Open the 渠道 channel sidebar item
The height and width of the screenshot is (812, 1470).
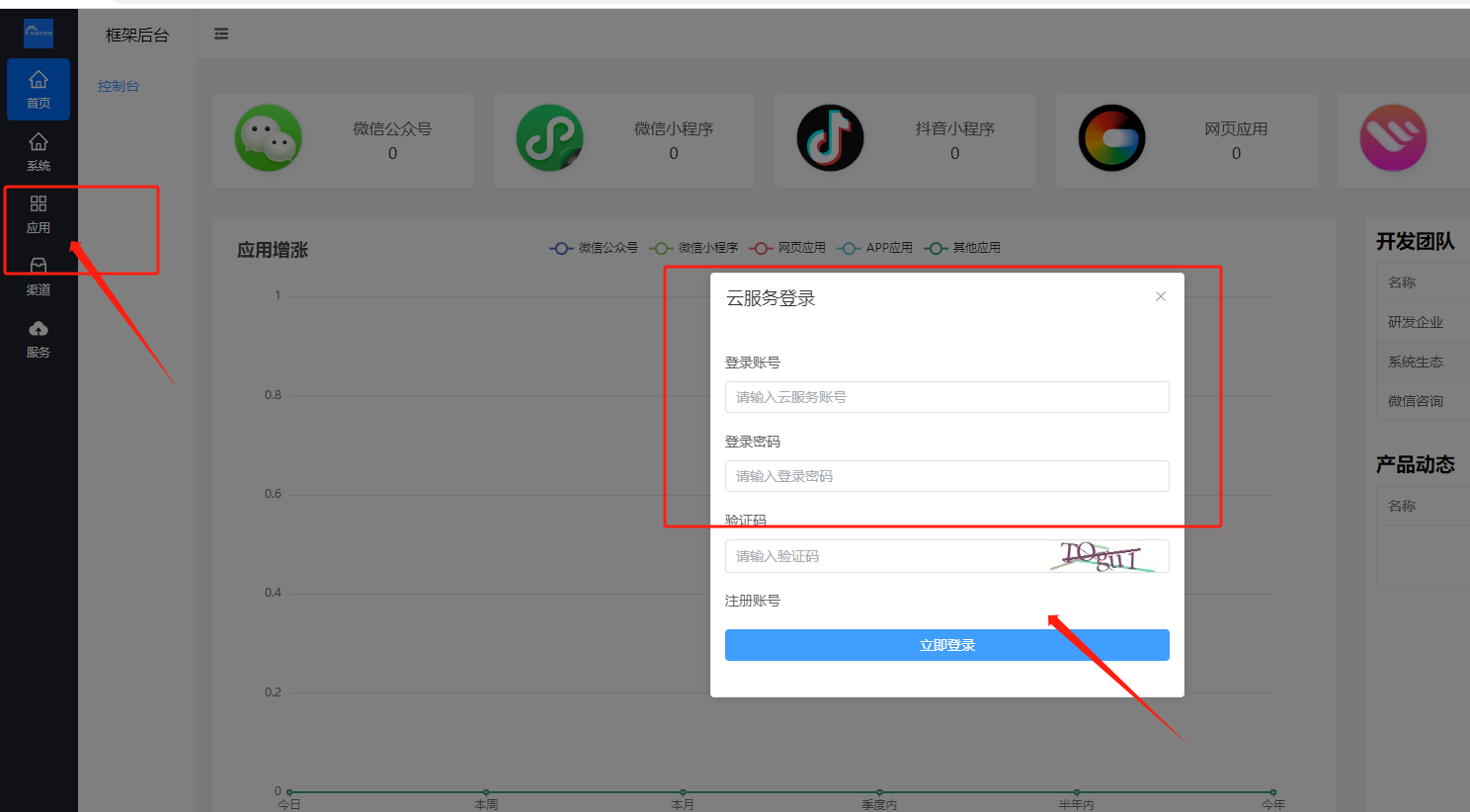tap(39, 277)
